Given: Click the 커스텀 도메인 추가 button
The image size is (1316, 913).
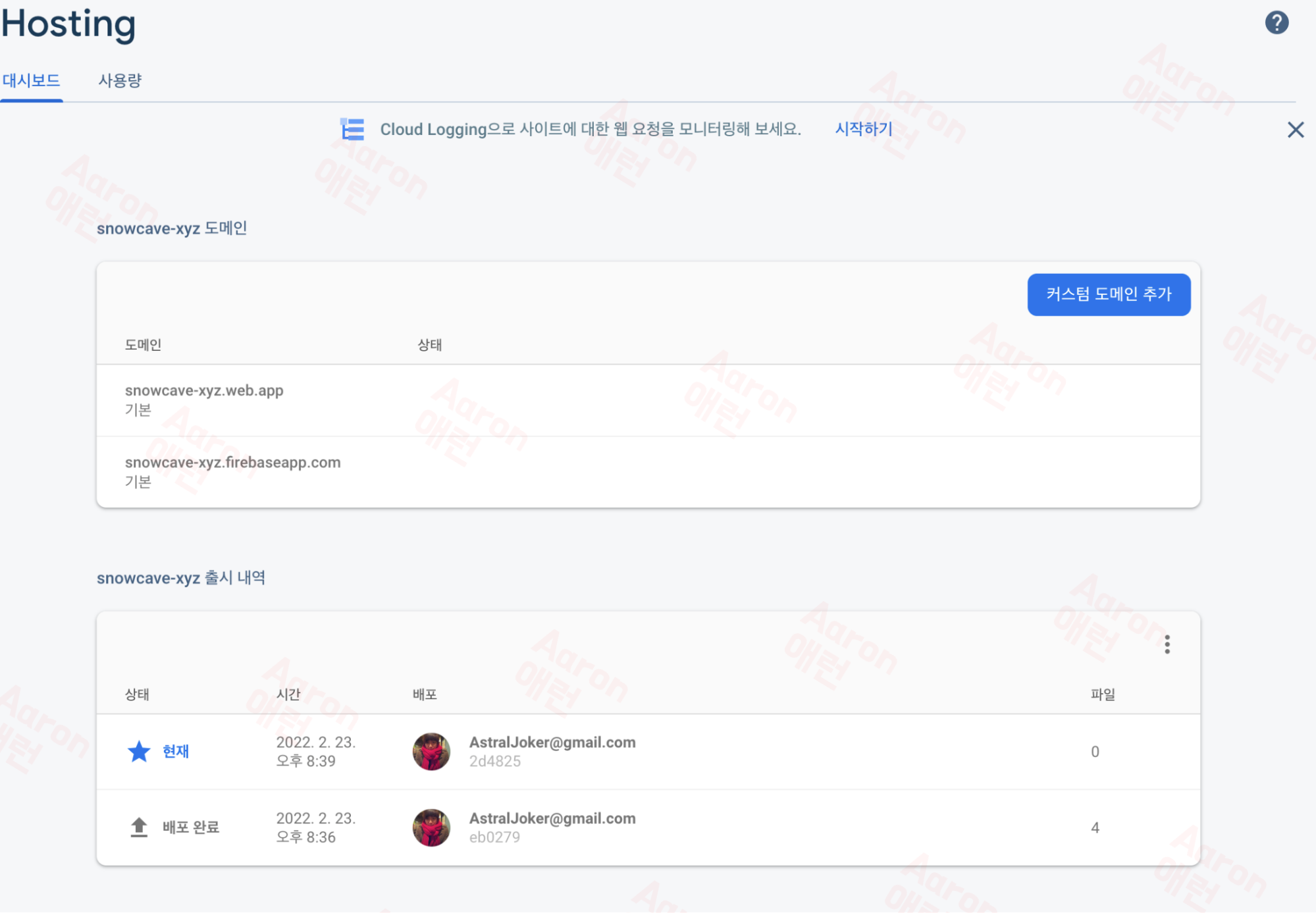Looking at the screenshot, I should [1108, 294].
